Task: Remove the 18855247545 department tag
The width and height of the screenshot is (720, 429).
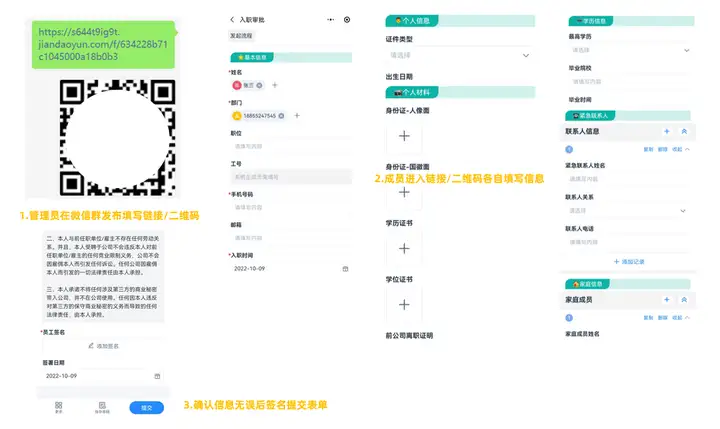Action: 281,116
